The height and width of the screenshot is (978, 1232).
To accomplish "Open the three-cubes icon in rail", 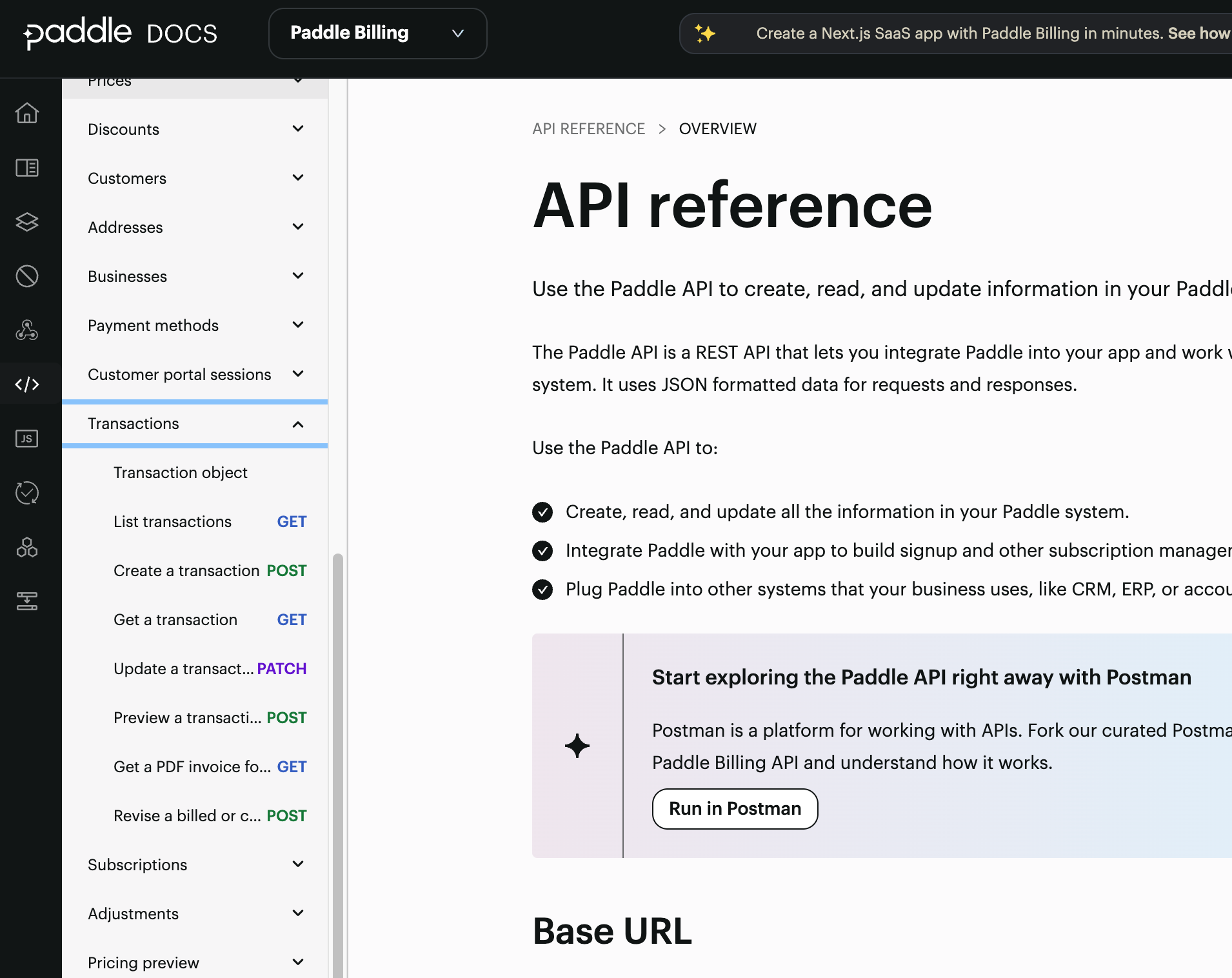I will 27,547.
